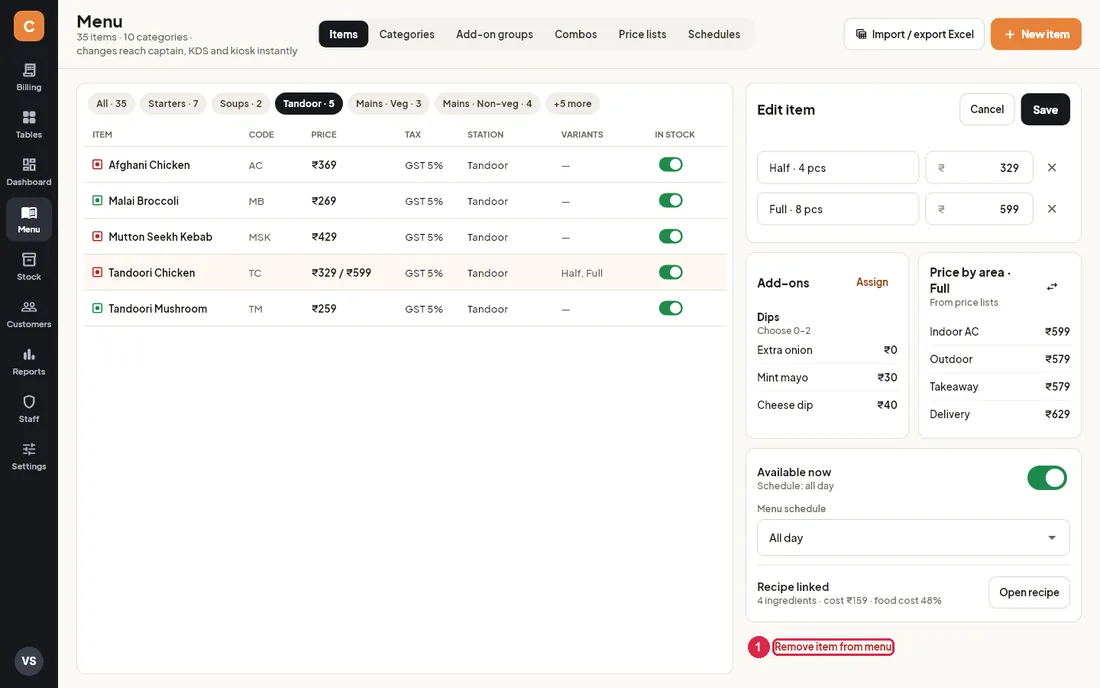Open Staff from the sidebar
The height and width of the screenshot is (688, 1100).
point(29,409)
